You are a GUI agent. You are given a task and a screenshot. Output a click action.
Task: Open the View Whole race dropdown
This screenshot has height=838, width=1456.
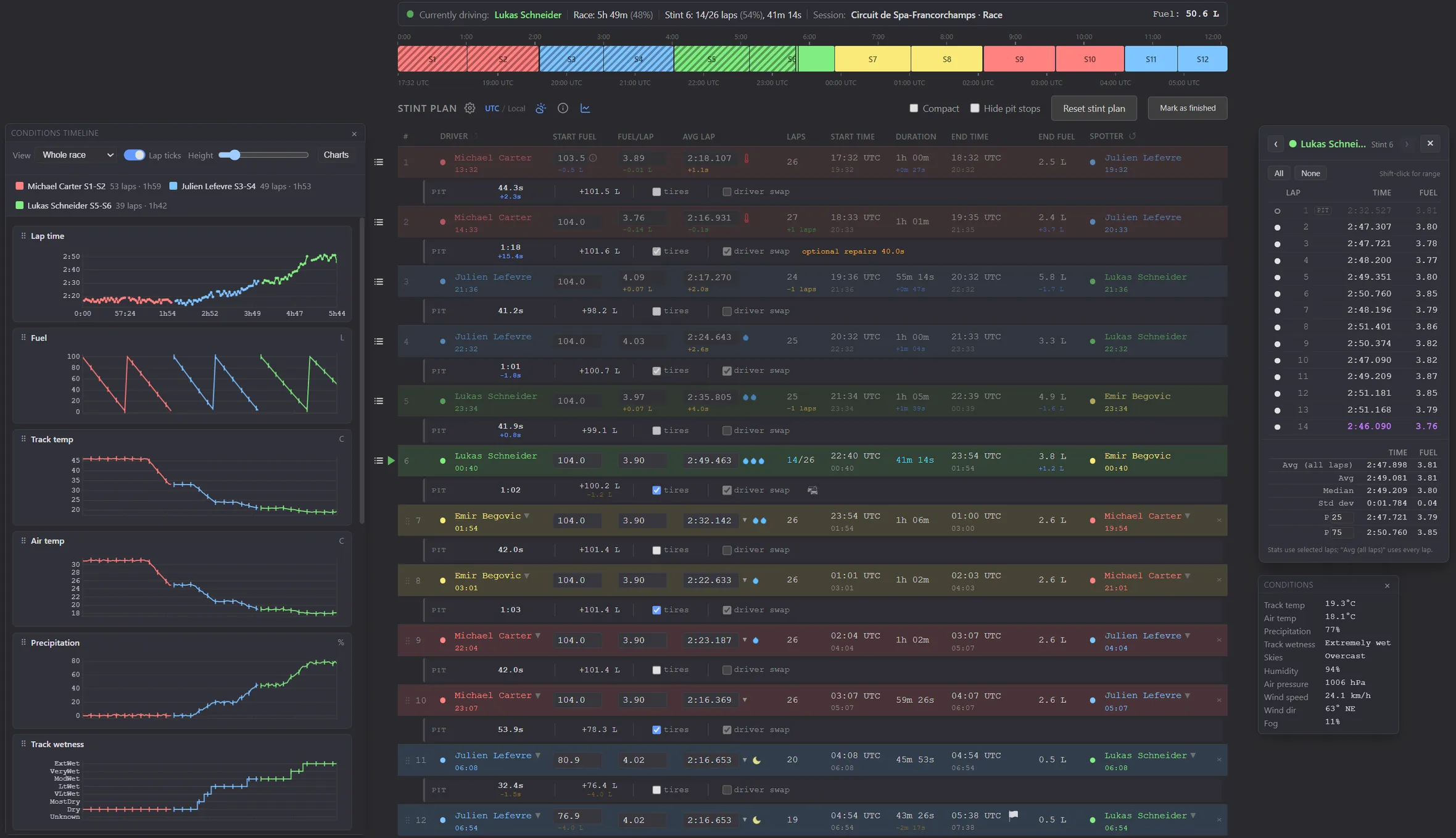(x=77, y=155)
